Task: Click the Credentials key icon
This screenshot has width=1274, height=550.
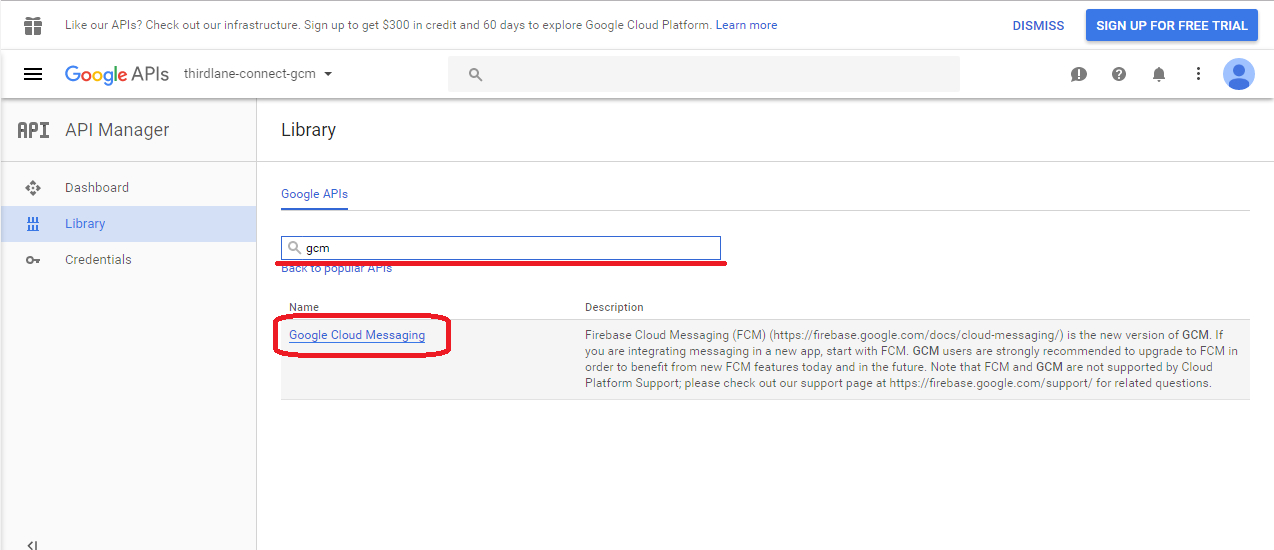Action: [33, 260]
